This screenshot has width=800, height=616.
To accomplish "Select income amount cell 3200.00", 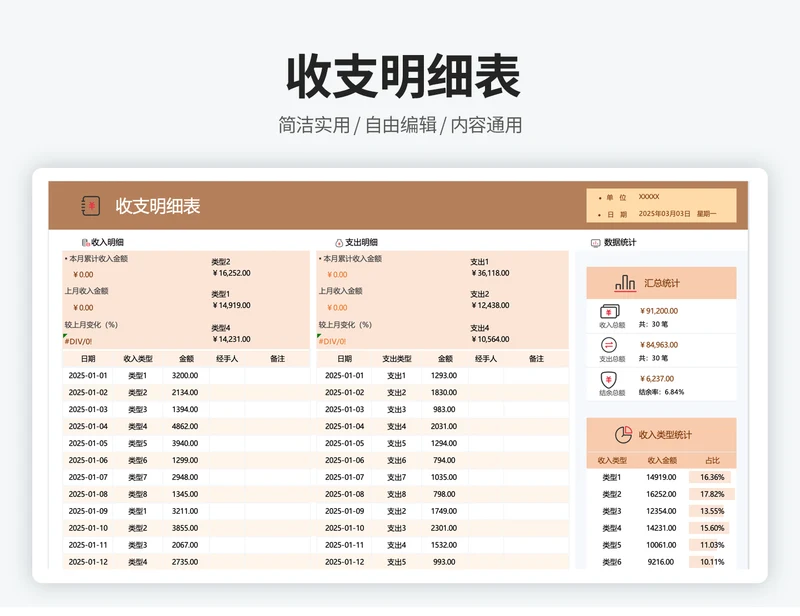I will (185, 376).
